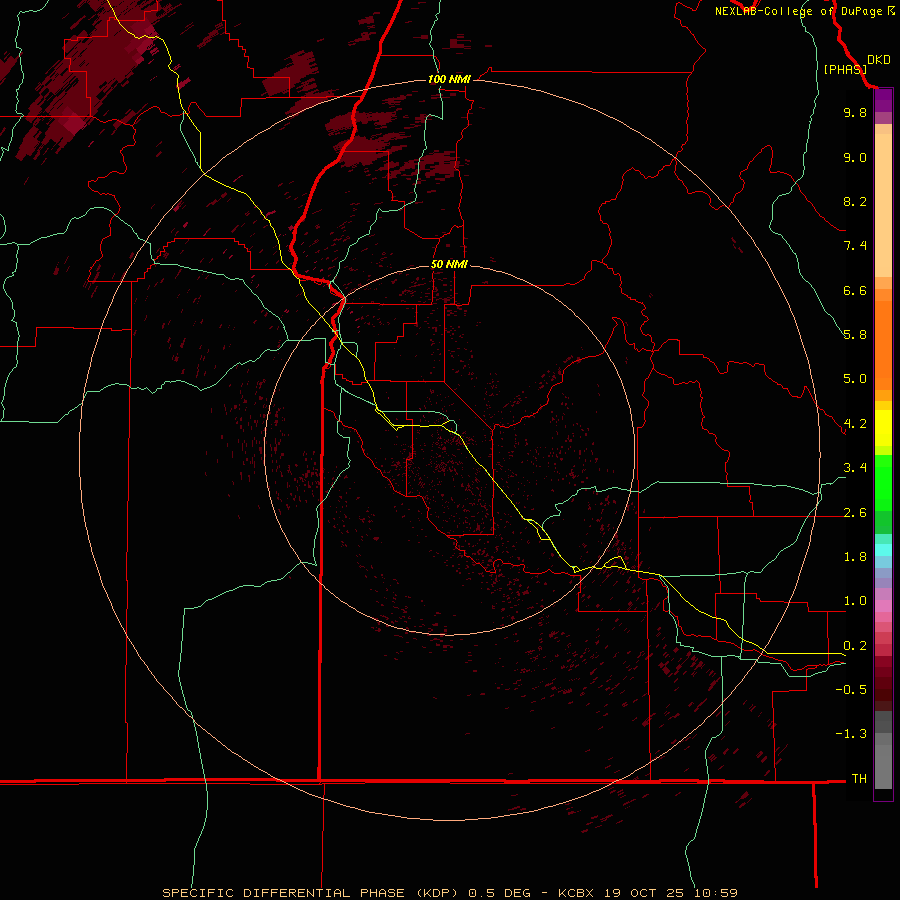Click the 1.0 scale value
This screenshot has width=900, height=900.
pos(855,601)
